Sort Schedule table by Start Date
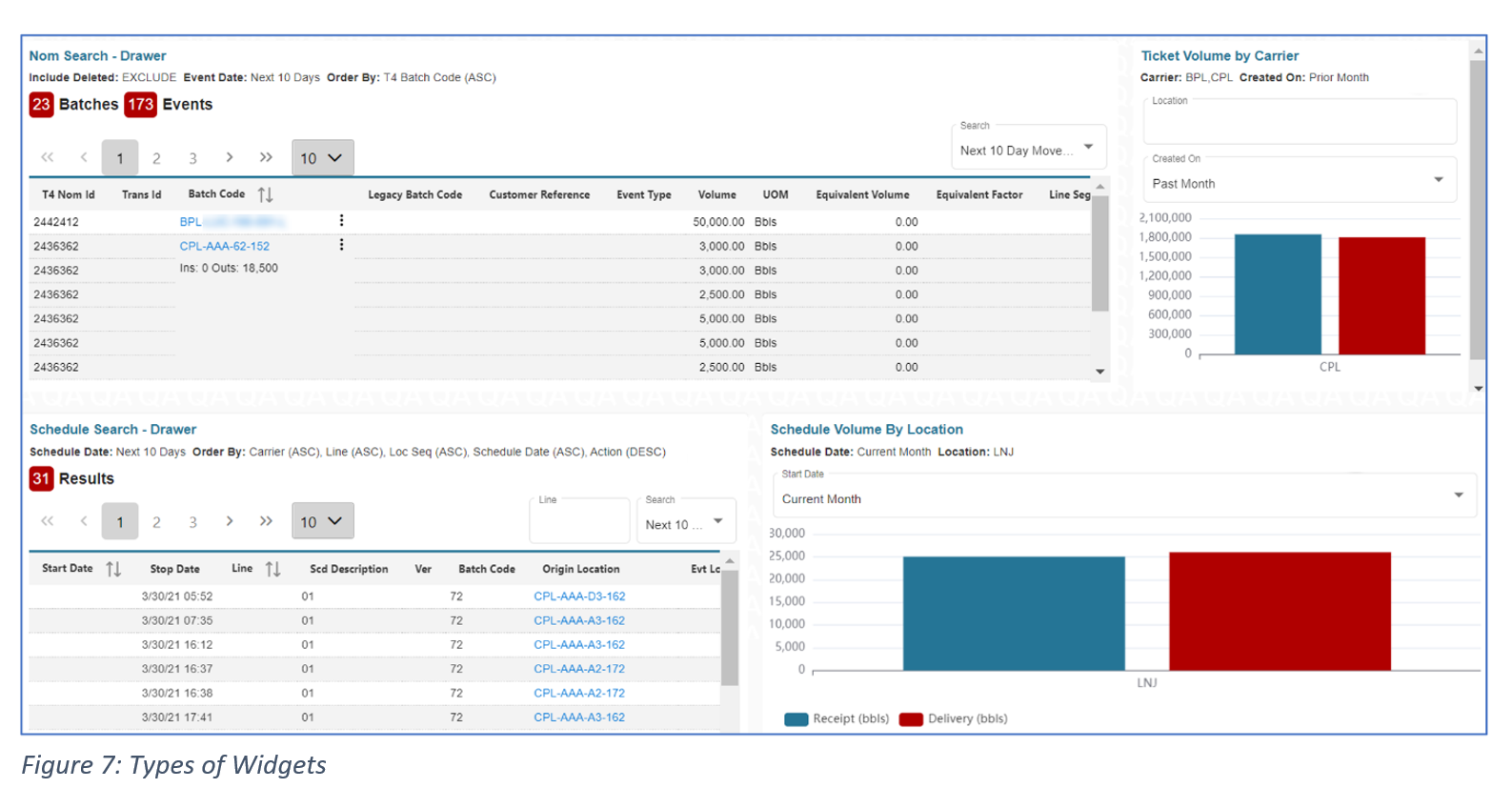Screen dimensions: 1512x788 pos(113,569)
